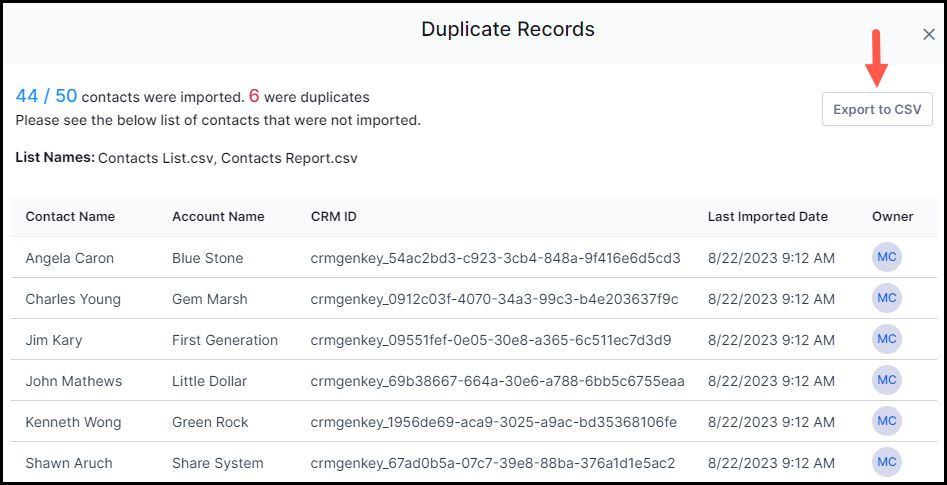Click the CRM ID column header
This screenshot has width=947, height=485.
(333, 216)
